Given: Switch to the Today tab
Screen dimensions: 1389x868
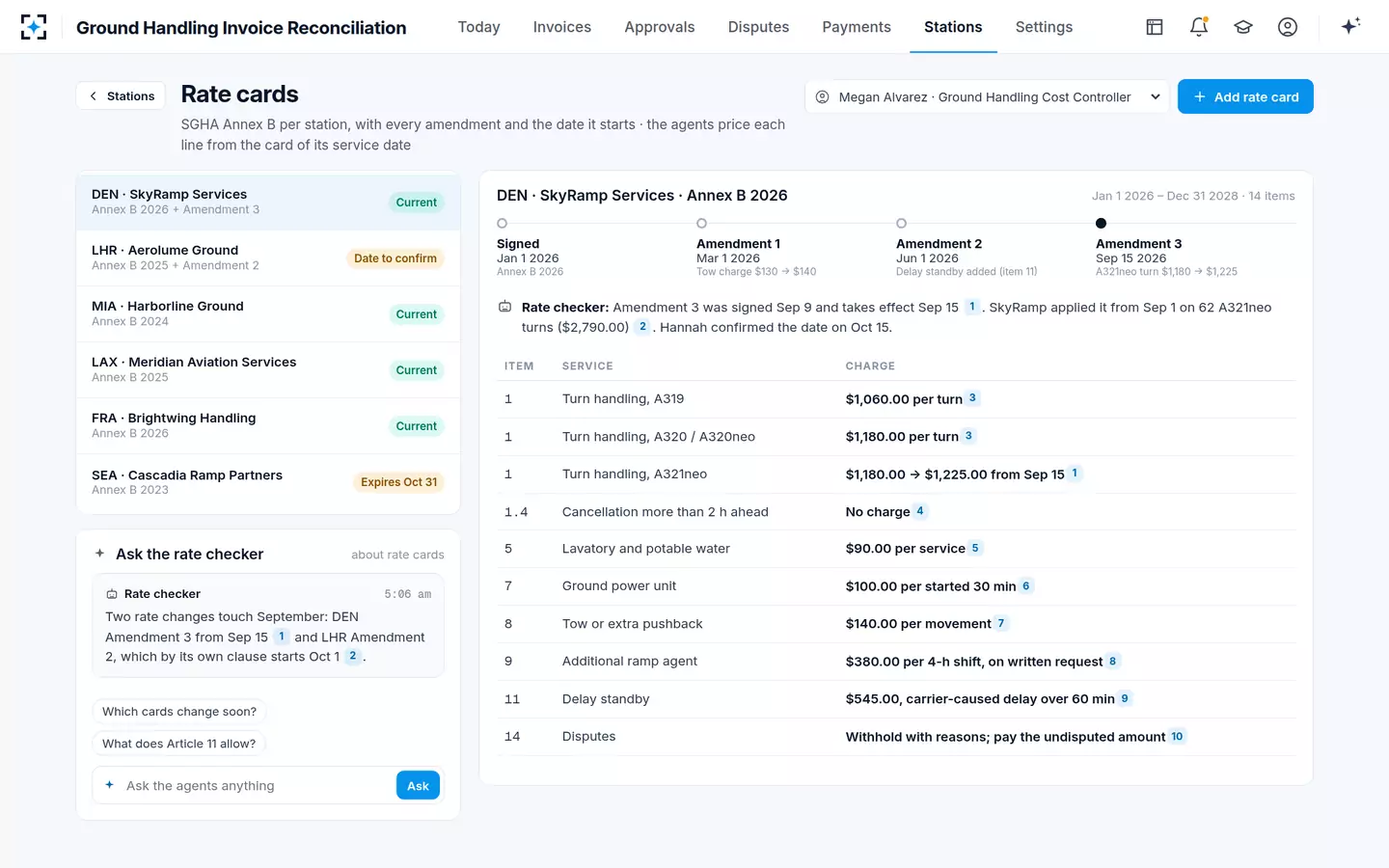Looking at the screenshot, I should [x=478, y=27].
